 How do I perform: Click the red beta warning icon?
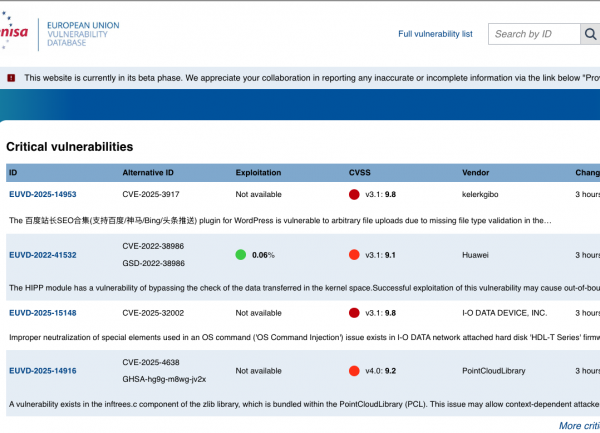tap(11, 78)
